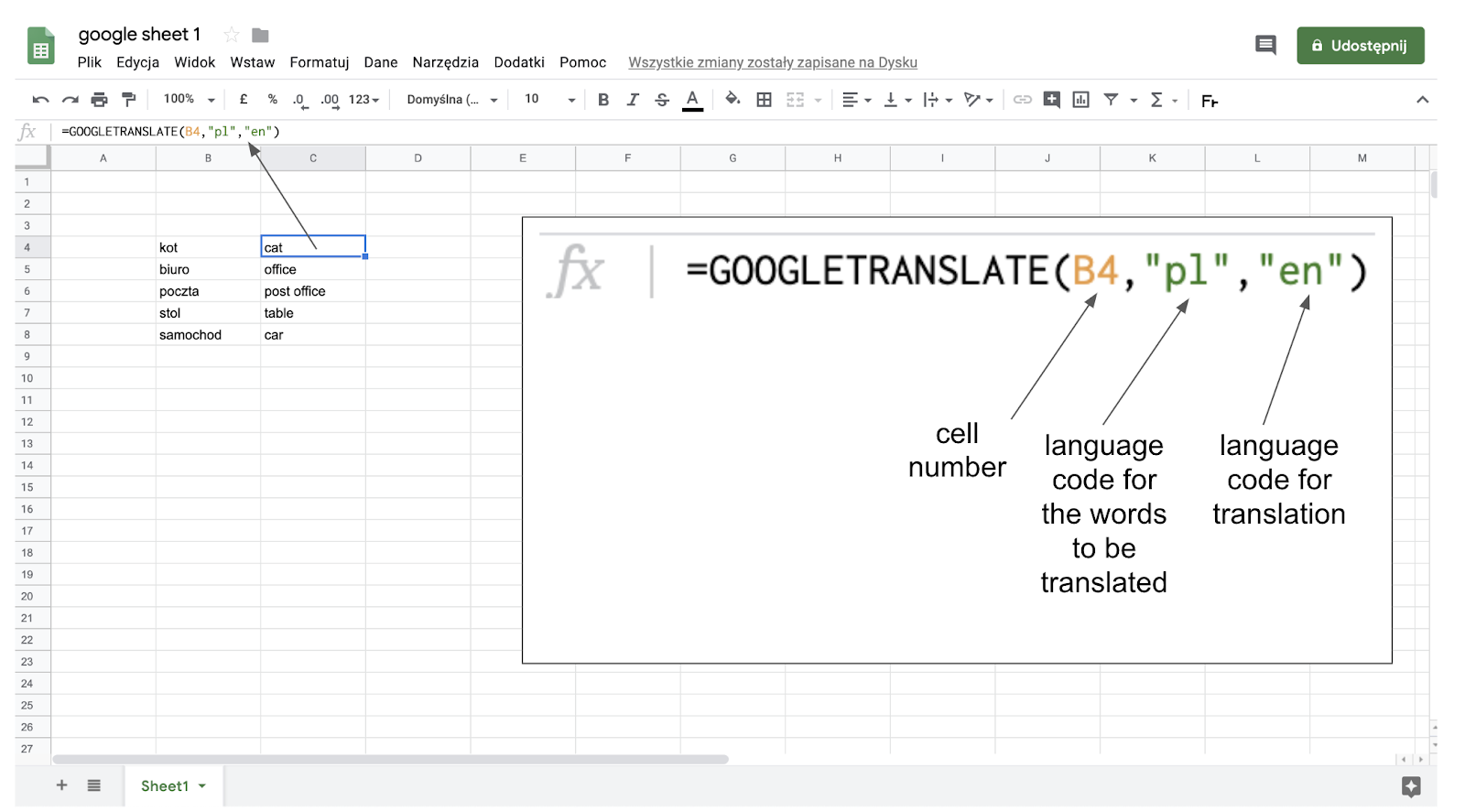This screenshot has width=1465, height=812.
Task: Open the comments history speech bubble
Action: (1265, 45)
